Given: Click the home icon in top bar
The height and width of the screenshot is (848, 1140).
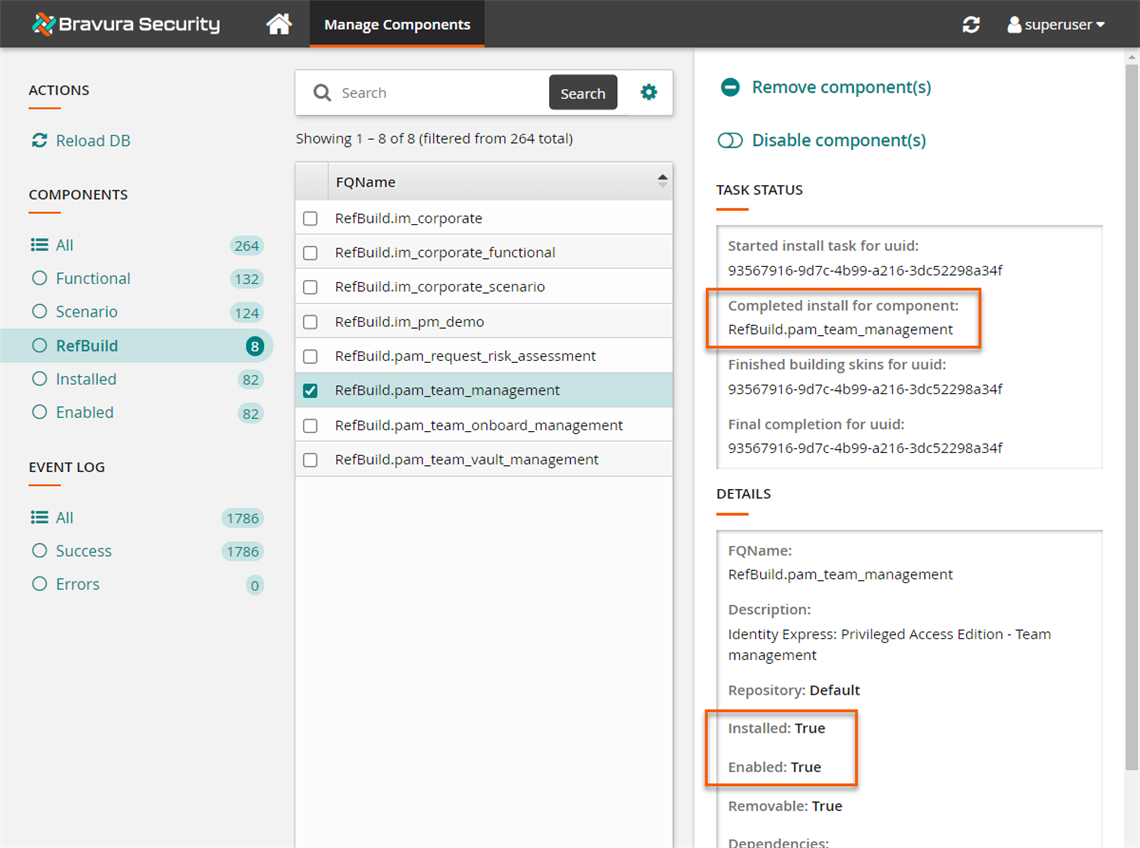Looking at the screenshot, I should pyautogui.click(x=279, y=24).
